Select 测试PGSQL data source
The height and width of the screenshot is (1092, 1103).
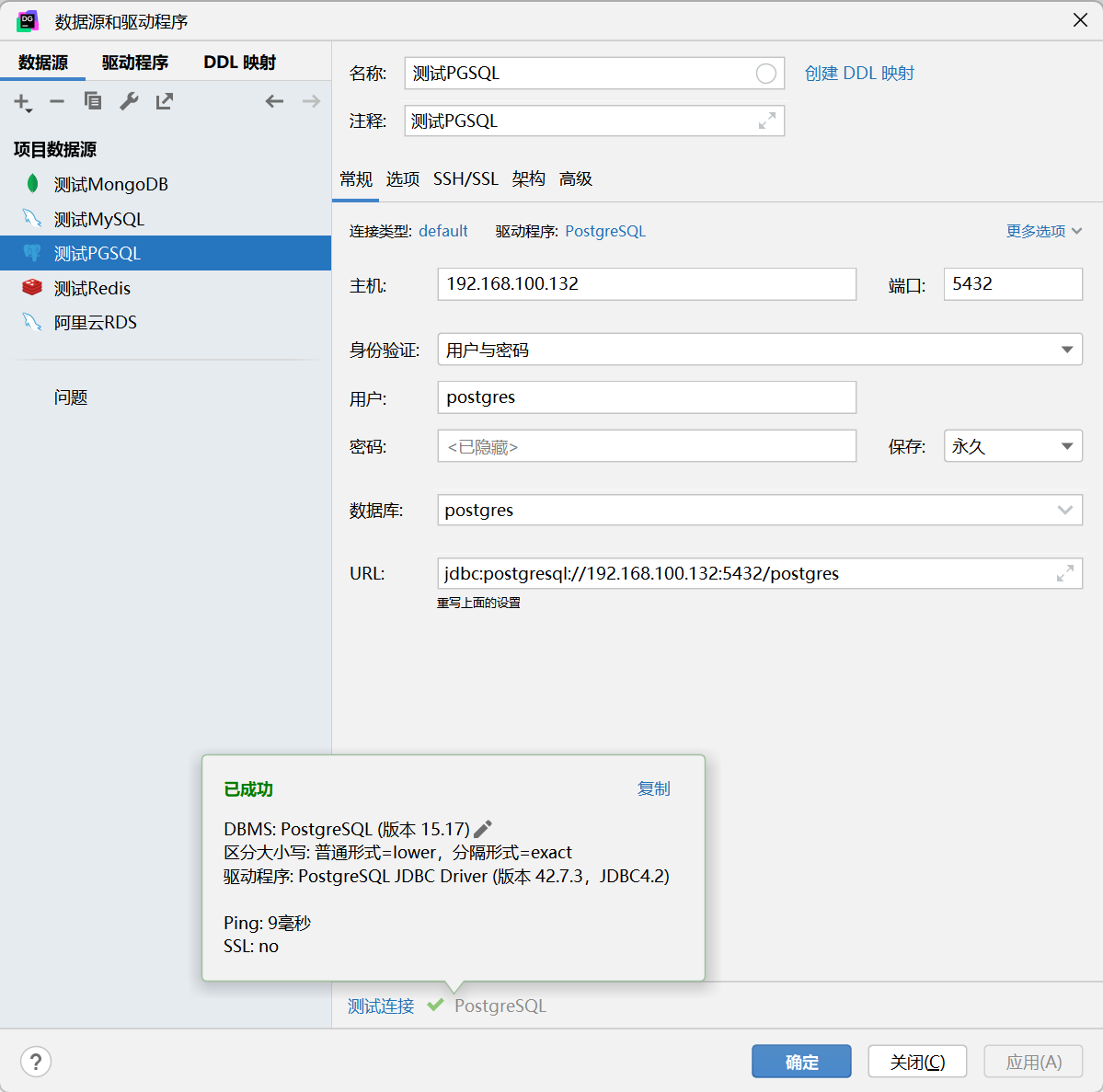click(166, 253)
